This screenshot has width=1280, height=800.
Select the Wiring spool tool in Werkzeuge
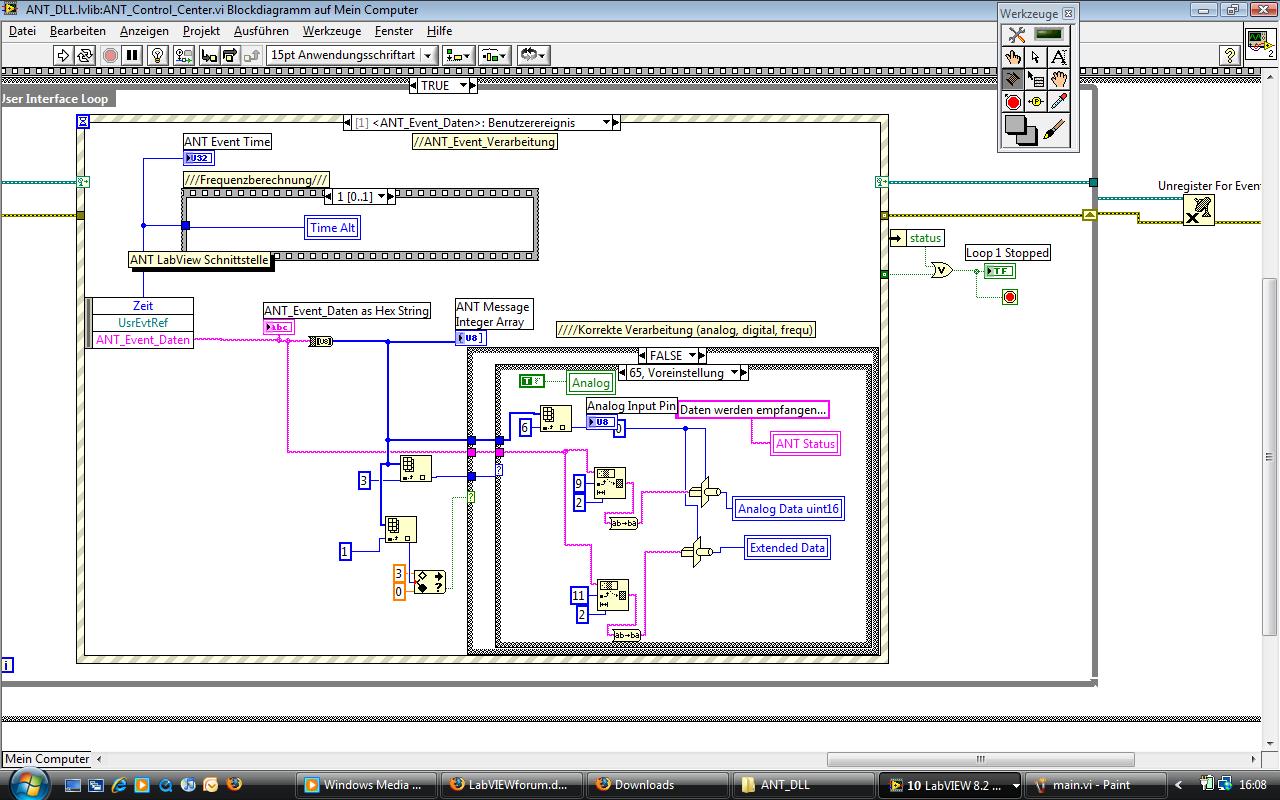coord(1013,80)
